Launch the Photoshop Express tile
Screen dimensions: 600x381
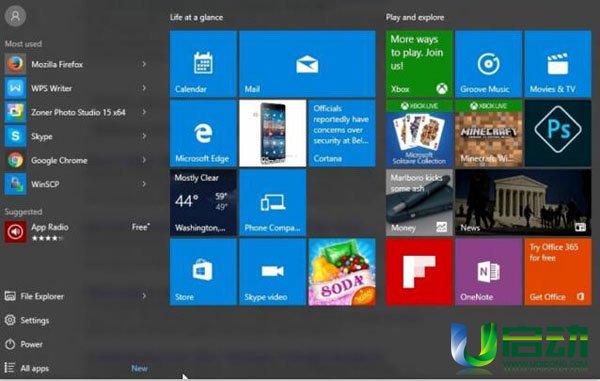click(558, 133)
